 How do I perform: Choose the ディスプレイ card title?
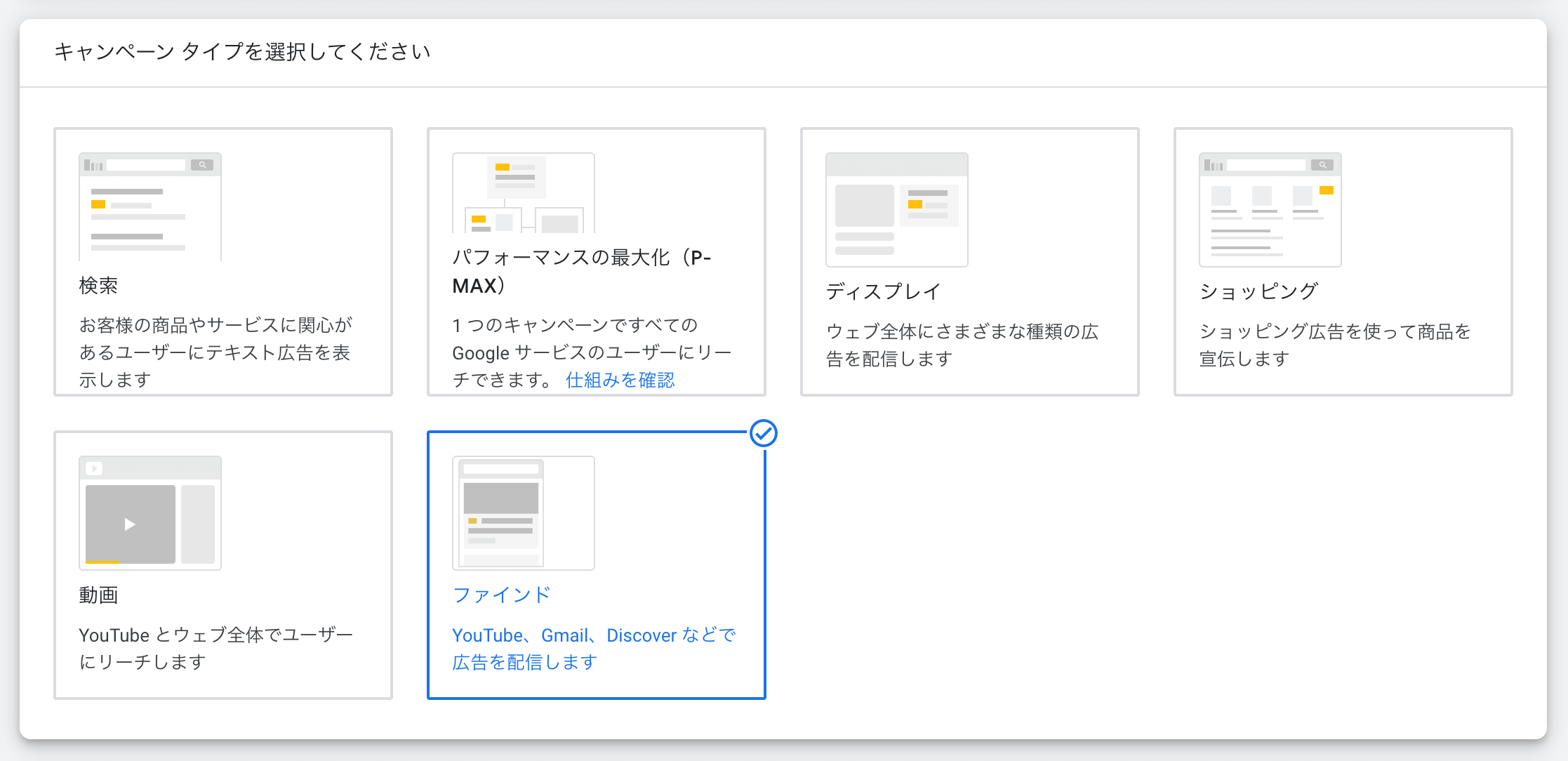tap(883, 291)
